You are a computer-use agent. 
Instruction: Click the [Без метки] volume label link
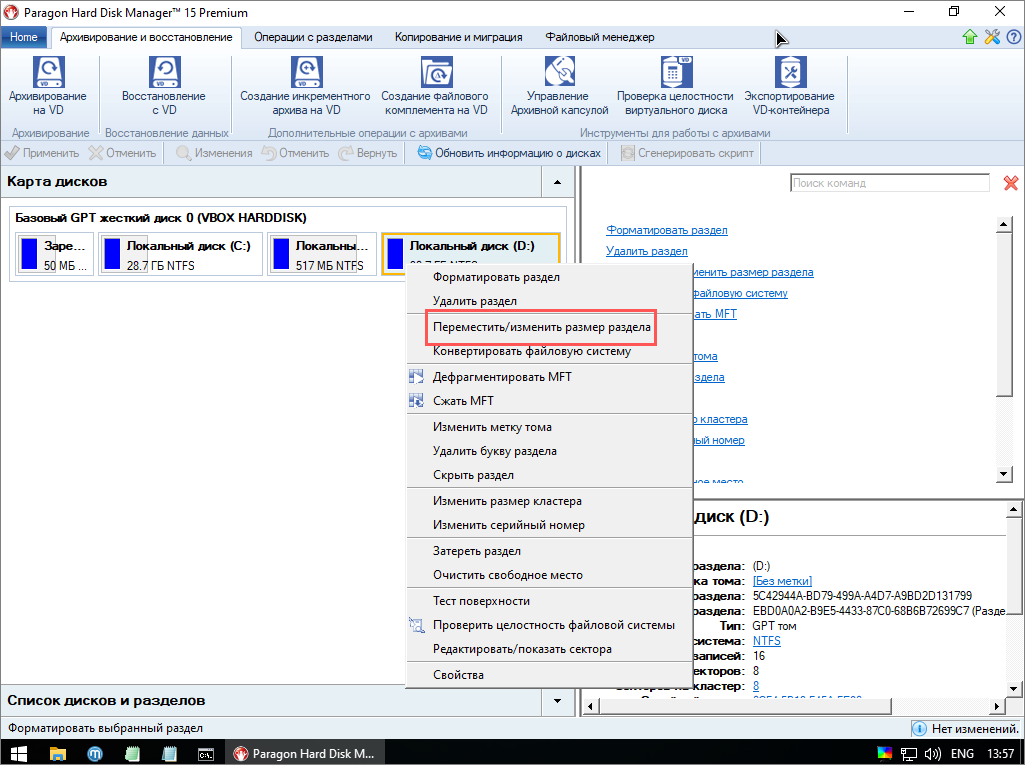coord(782,581)
